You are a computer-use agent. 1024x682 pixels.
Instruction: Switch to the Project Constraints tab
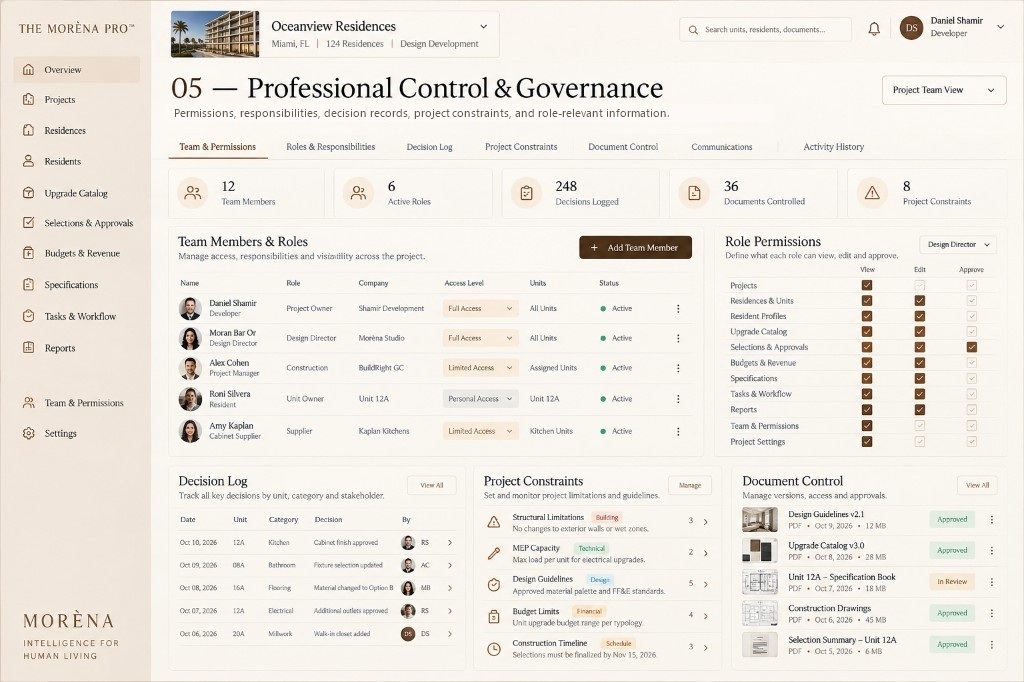click(x=521, y=147)
